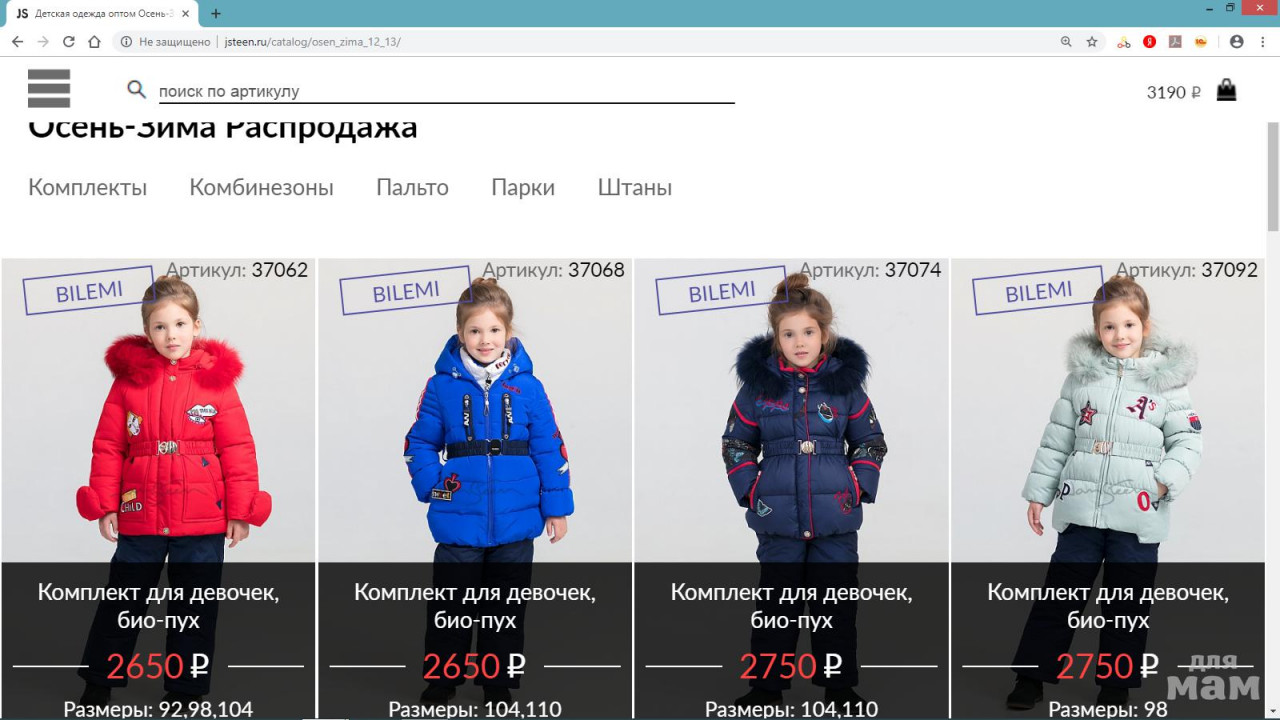
Task: Reload the page with refresh icon
Action: point(69,42)
